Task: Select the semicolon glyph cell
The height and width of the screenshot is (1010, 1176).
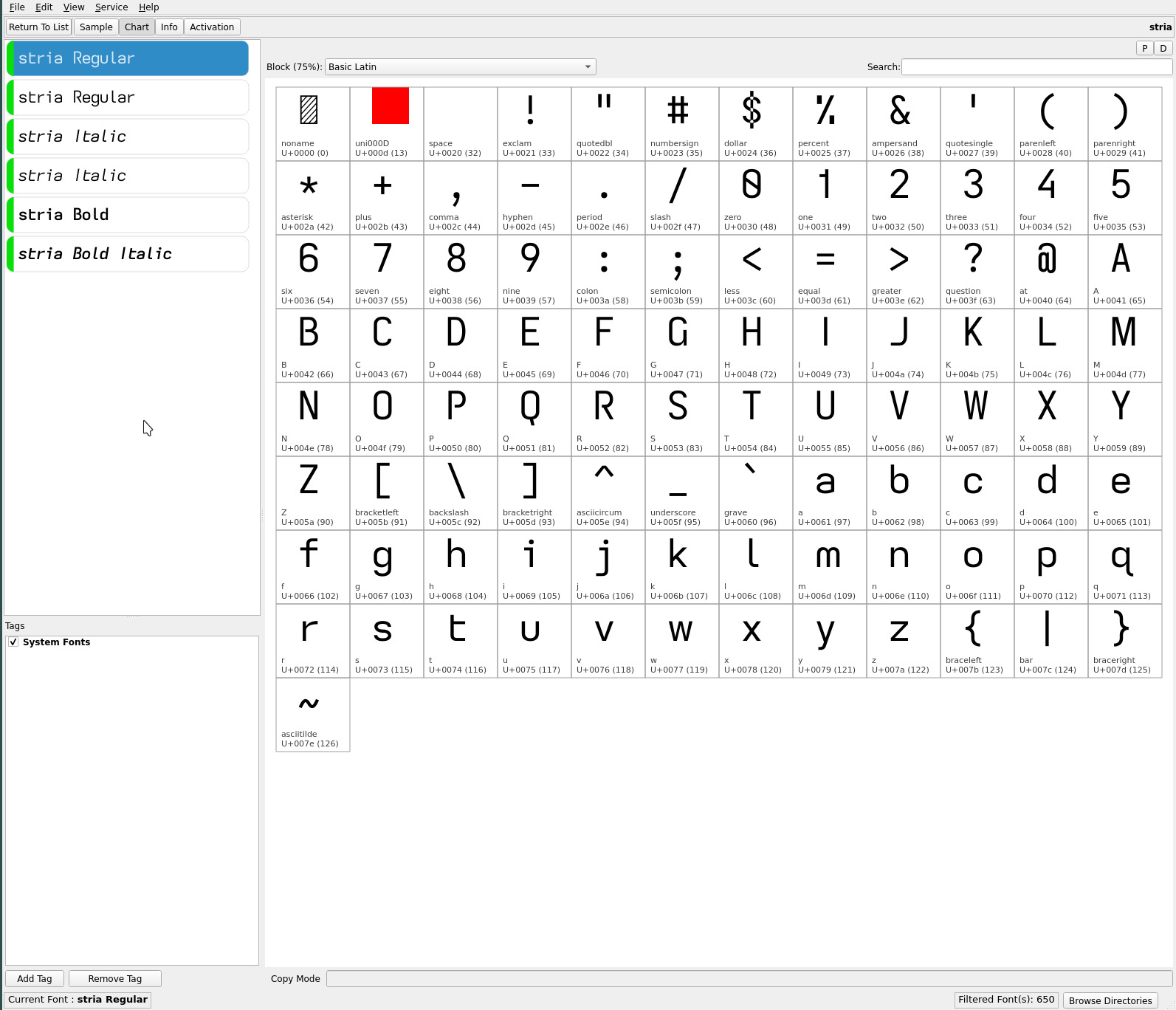Action: coord(682,272)
